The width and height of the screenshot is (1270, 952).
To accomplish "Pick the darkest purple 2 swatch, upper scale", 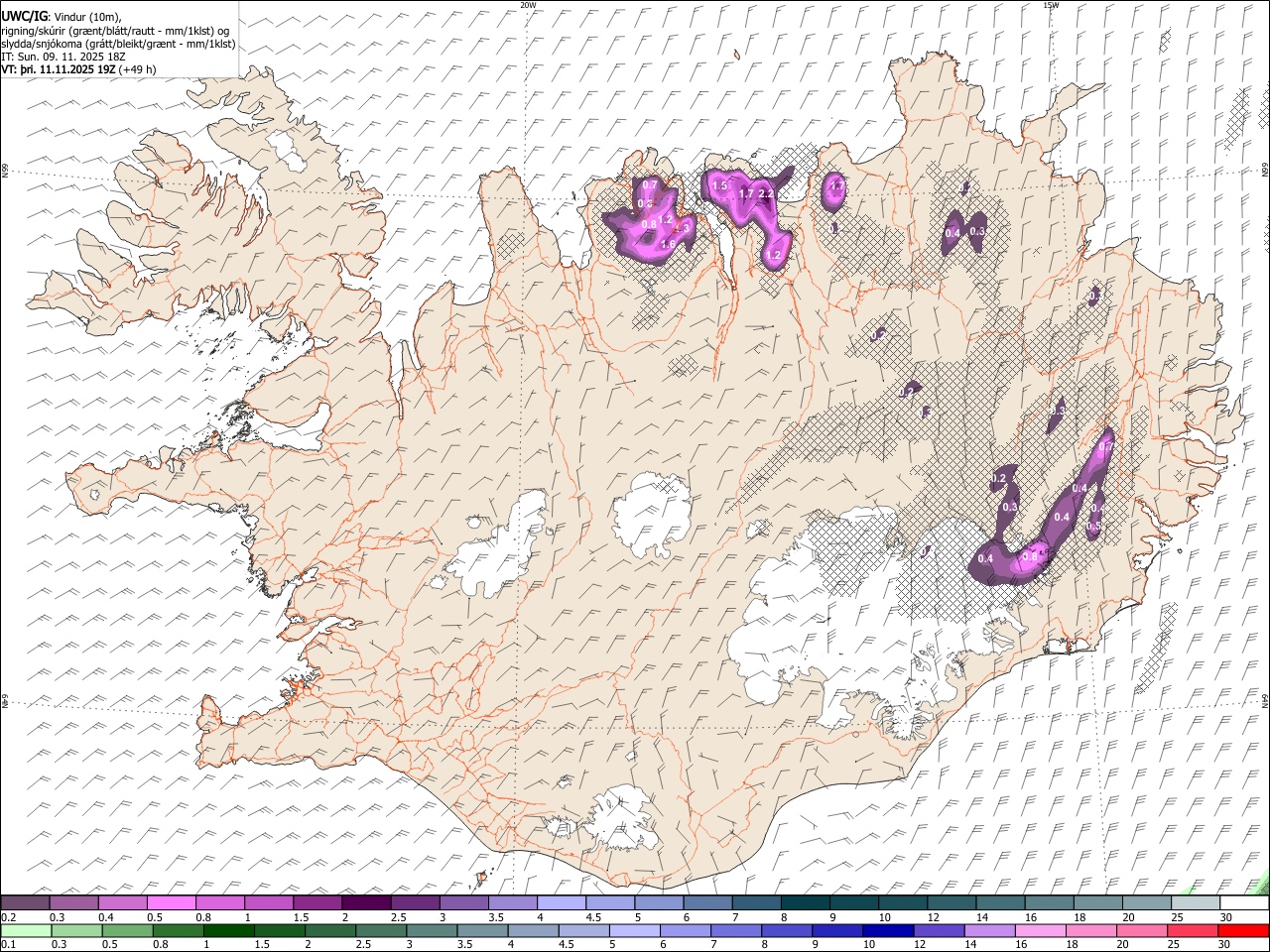I will pyautogui.click(x=365, y=903).
